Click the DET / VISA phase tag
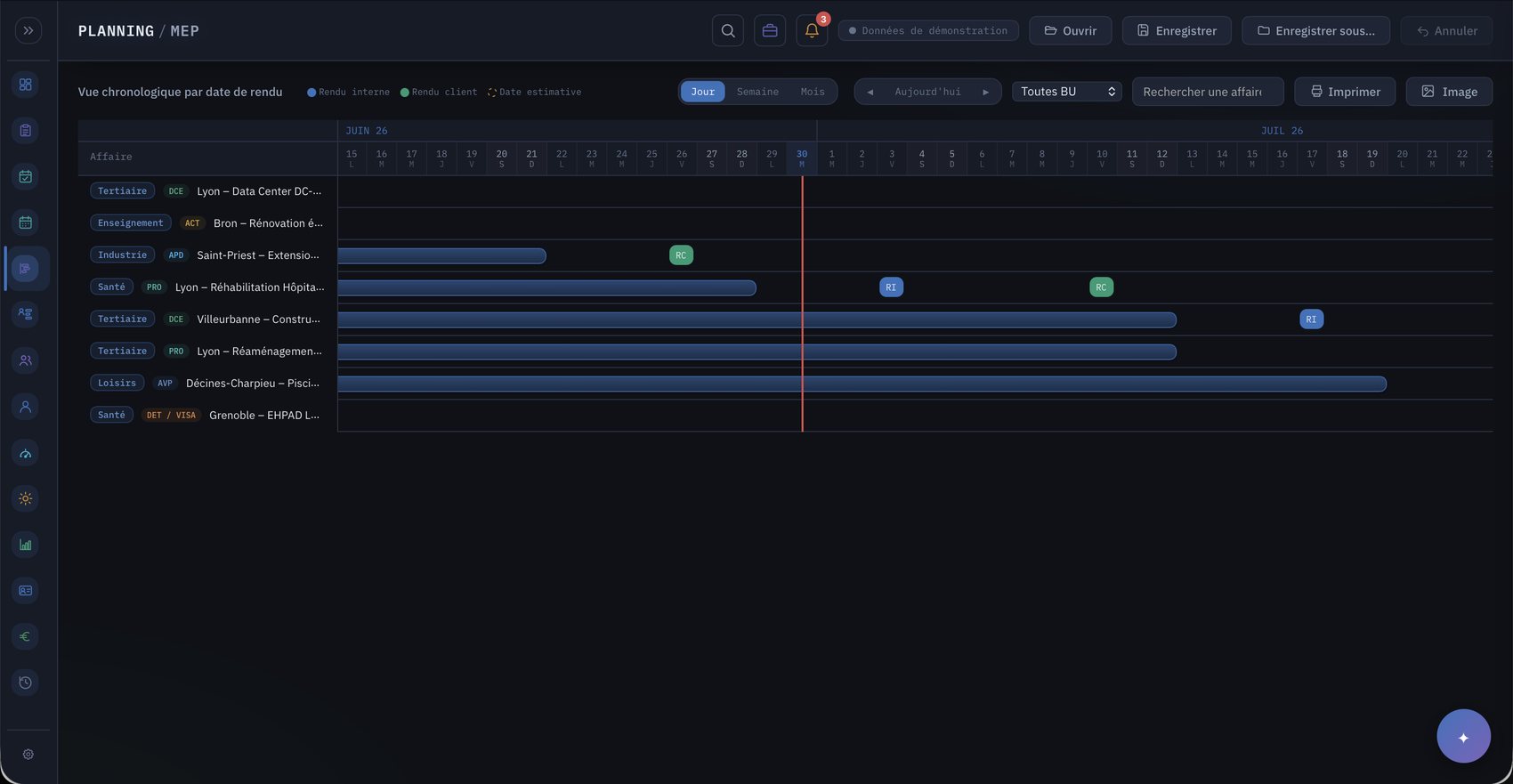Screen dimensions: 1513x784 coord(171,416)
